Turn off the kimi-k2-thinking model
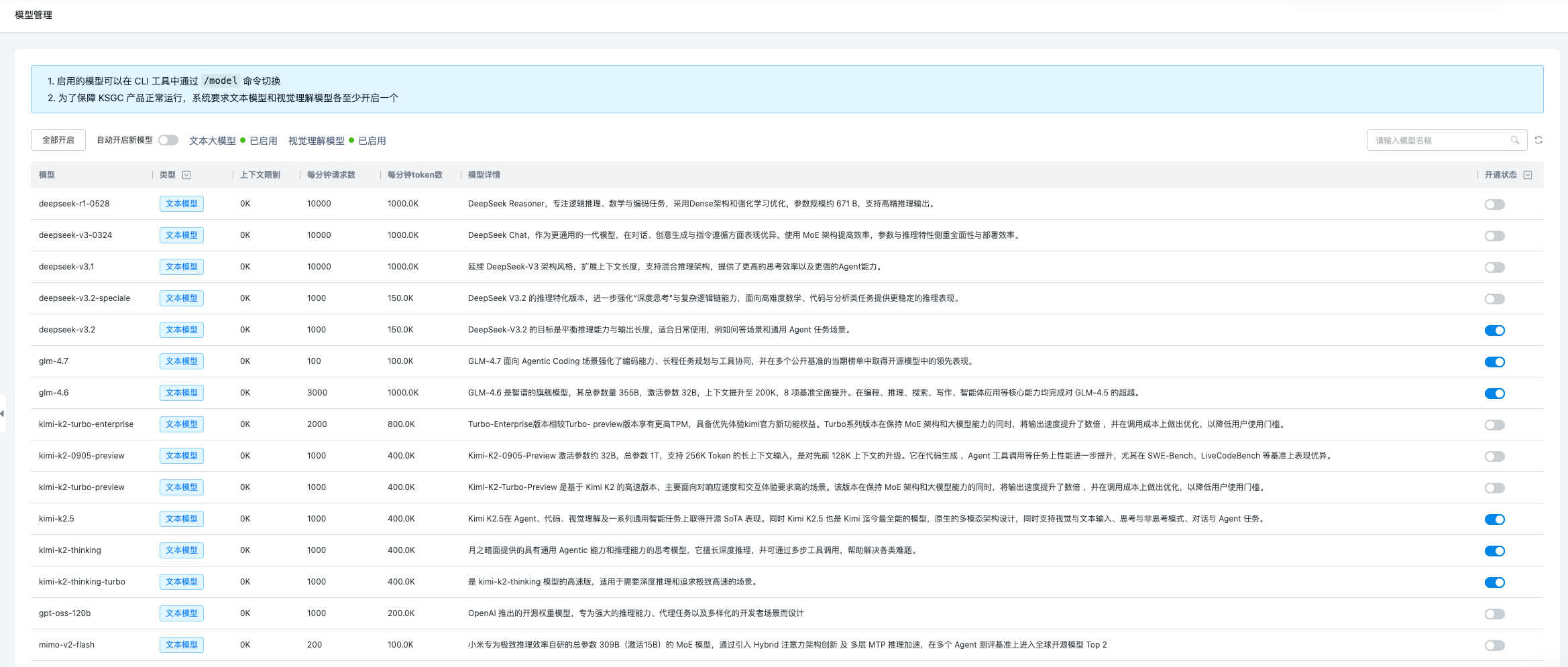The image size is (1568, 667). (1495, 551)
